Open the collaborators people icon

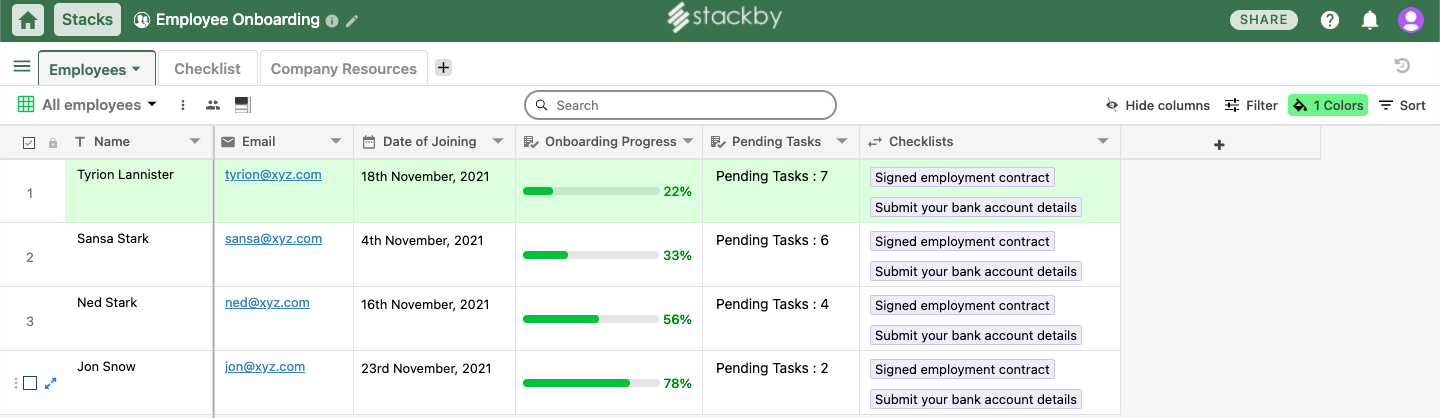click(x=213, y=105)
